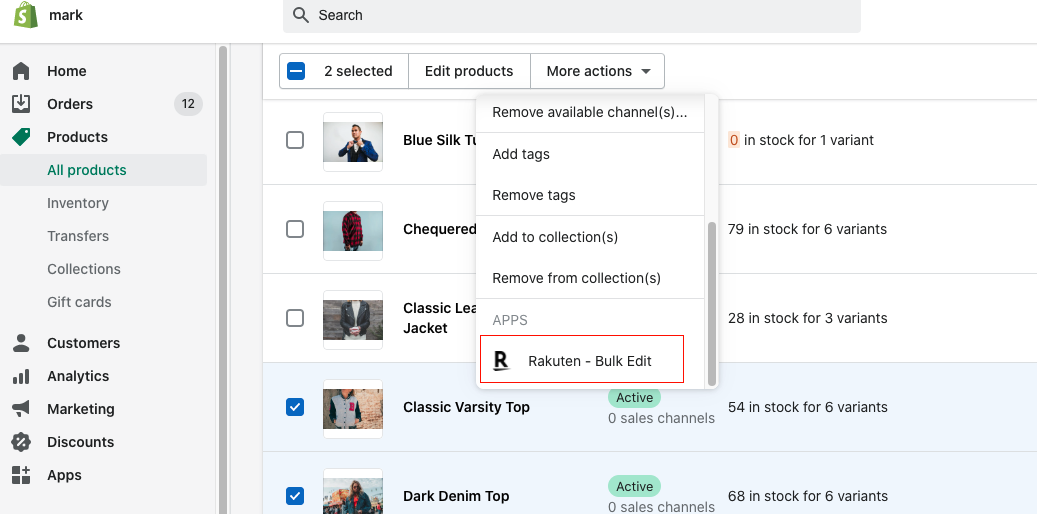
Task: Open the Dark Denim Top thumbnail
Action: click(x=353, y=492)
